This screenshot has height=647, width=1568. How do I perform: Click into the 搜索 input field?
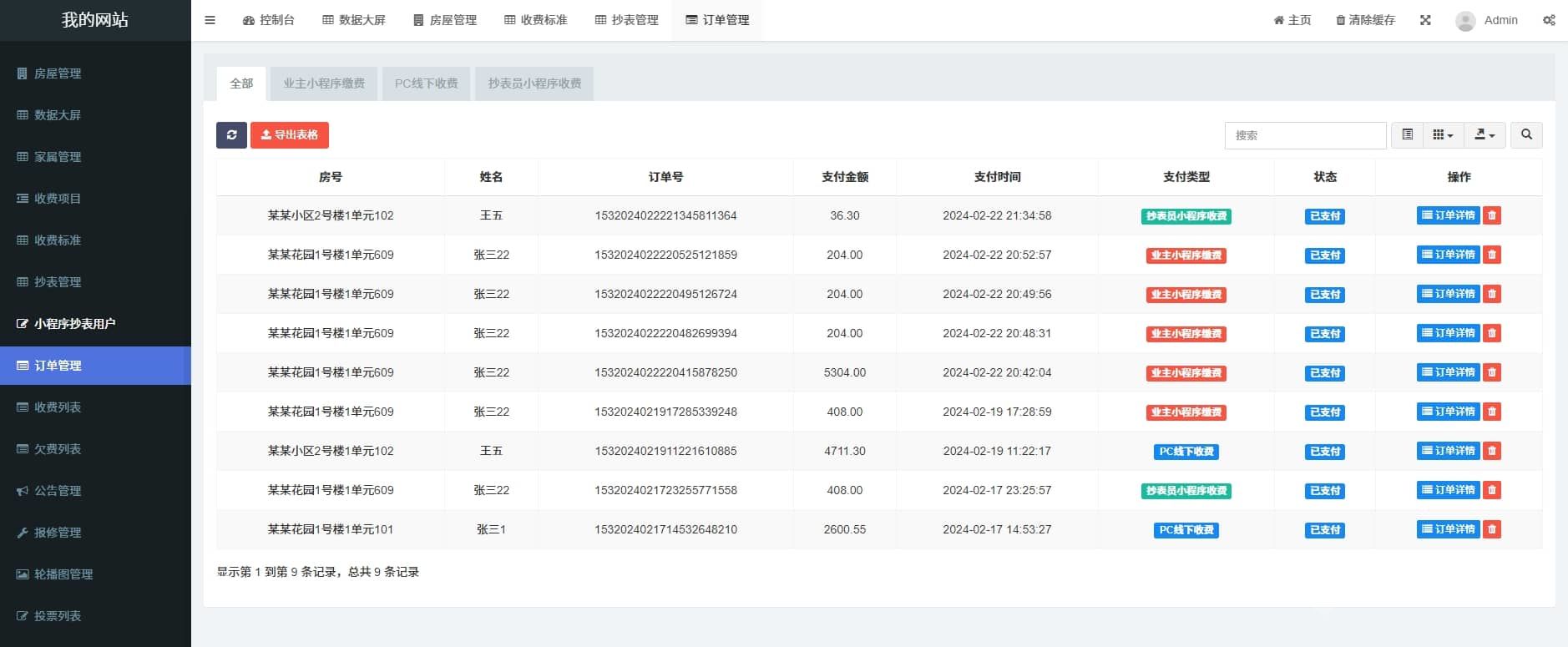point(1305,135)
